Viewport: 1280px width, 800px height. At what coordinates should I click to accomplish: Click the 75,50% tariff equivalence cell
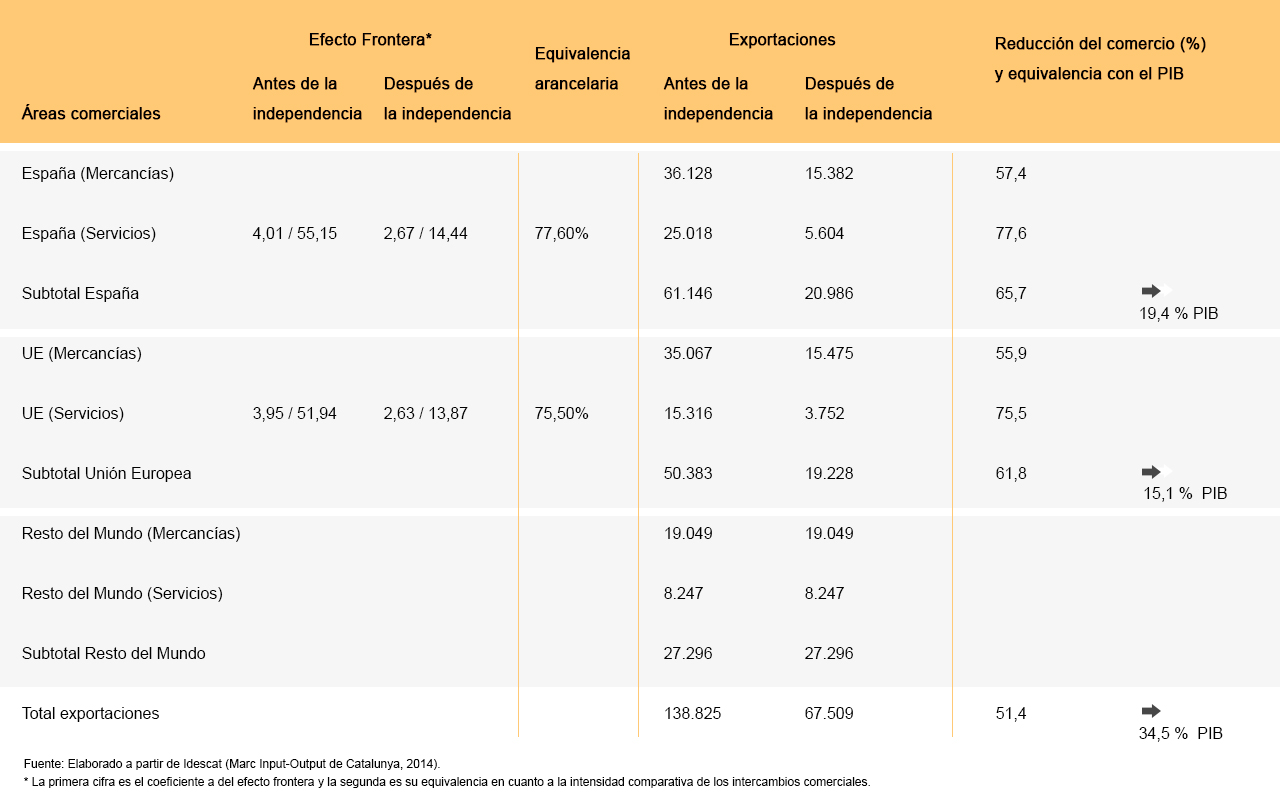[x=562, y=413]
